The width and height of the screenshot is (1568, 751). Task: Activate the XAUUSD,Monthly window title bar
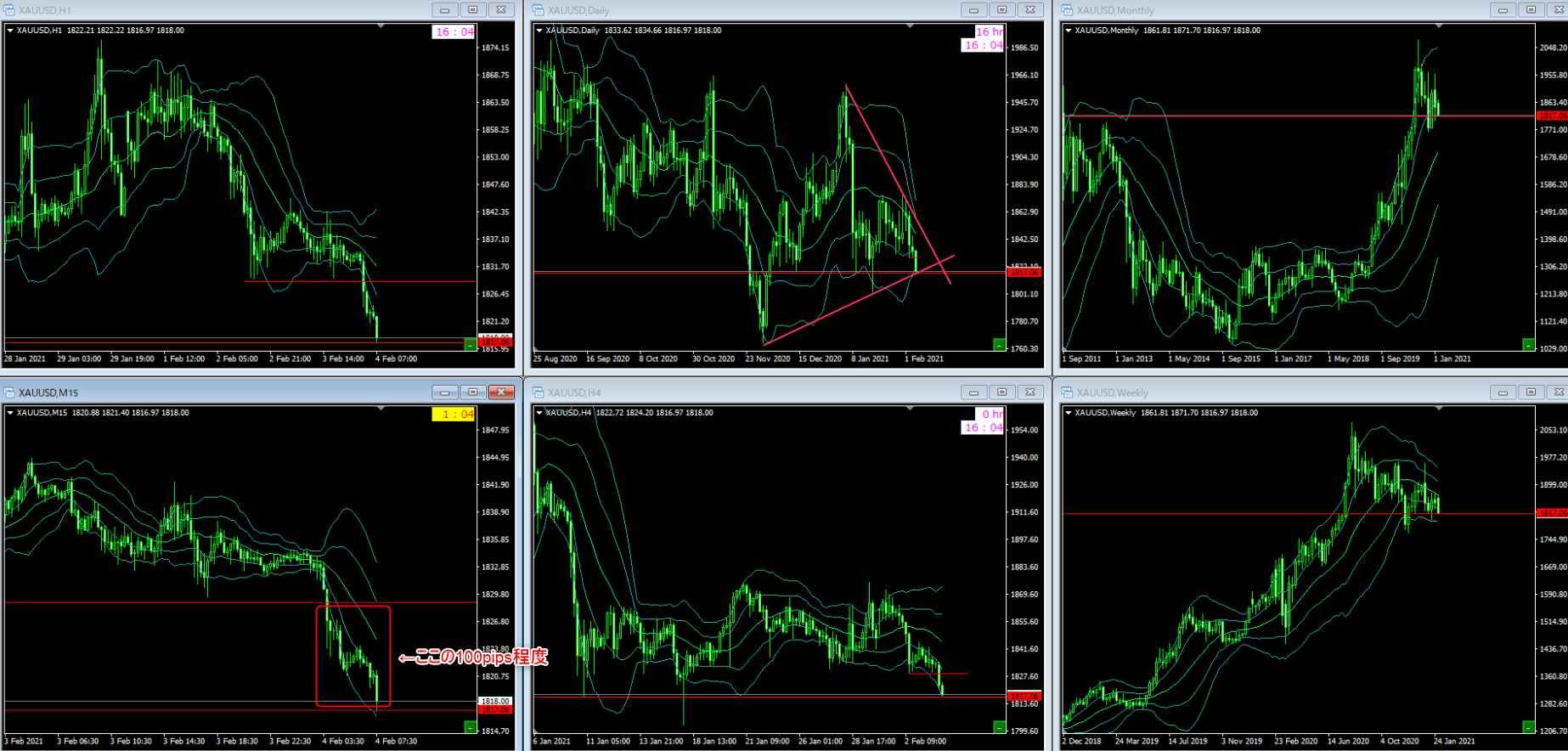pos(1274,10)
